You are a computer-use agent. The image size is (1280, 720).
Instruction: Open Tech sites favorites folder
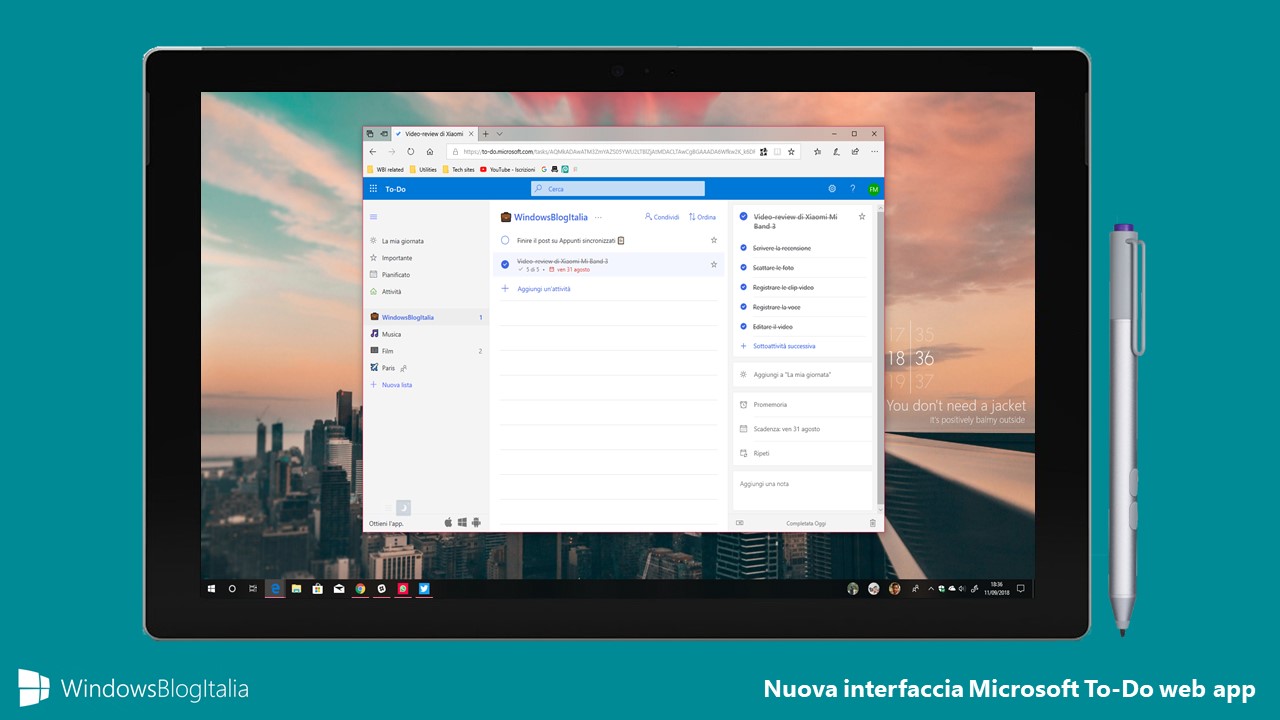click(459, 170)
